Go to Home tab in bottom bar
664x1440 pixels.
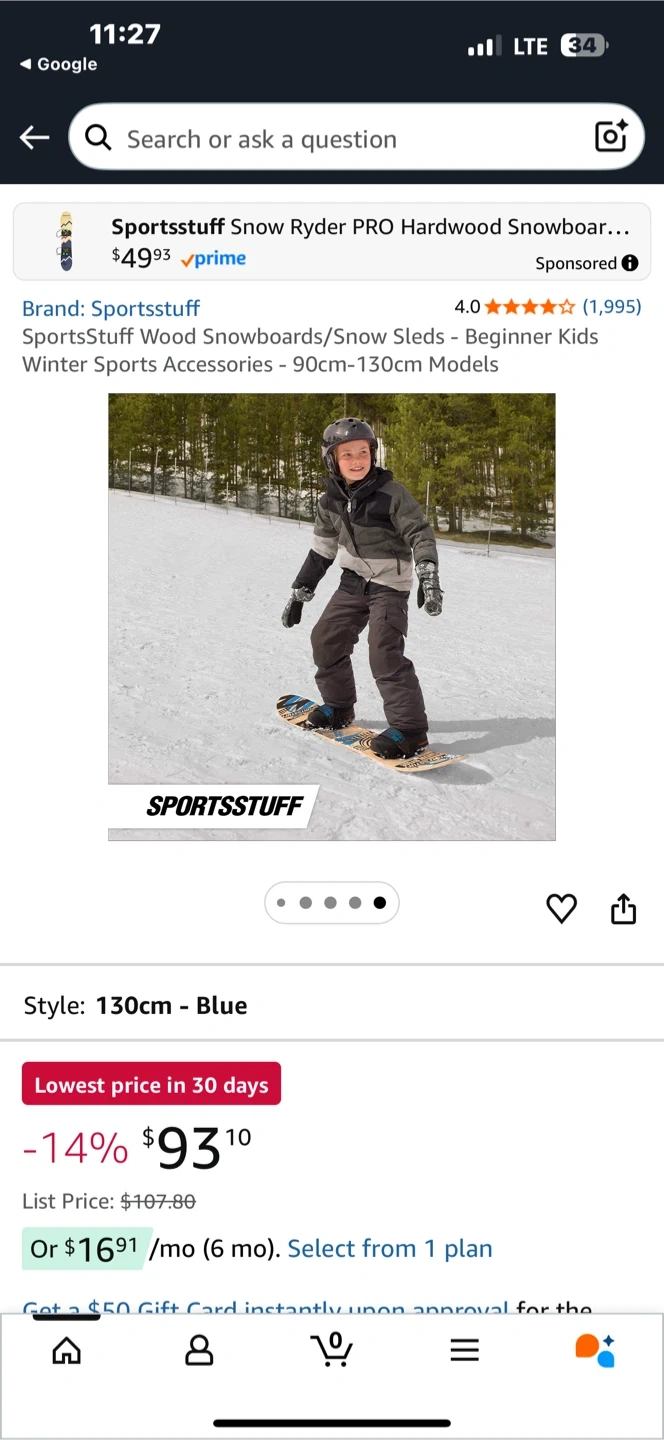(66, 1351)
